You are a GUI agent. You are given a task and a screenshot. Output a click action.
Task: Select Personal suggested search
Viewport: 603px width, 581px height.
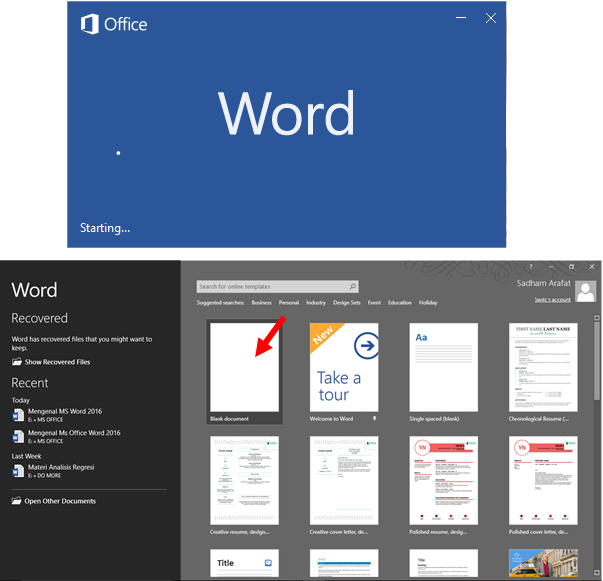click(289, 303)
